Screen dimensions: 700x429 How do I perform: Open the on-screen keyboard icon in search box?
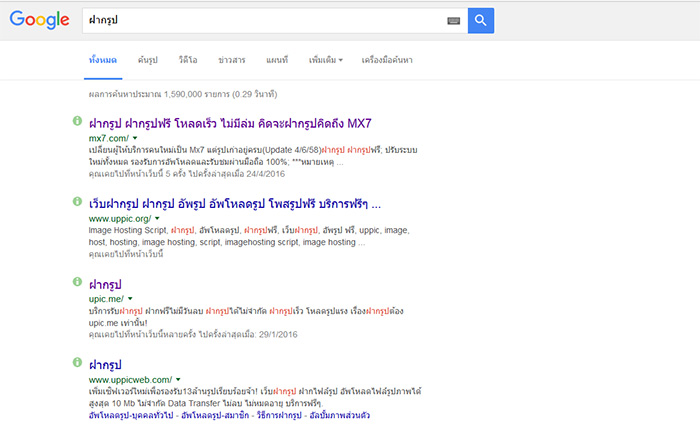tap(454, 21)
